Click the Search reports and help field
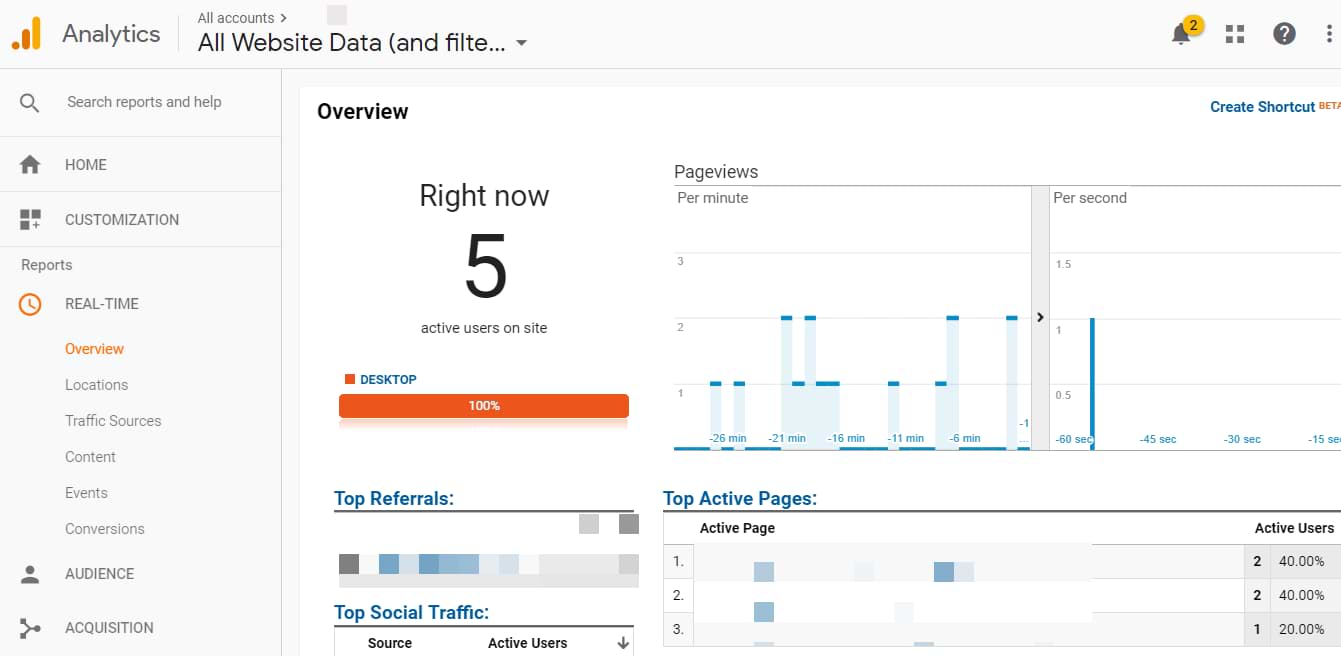Viewport: 1341px width, 656px height. tap(144, 102)
